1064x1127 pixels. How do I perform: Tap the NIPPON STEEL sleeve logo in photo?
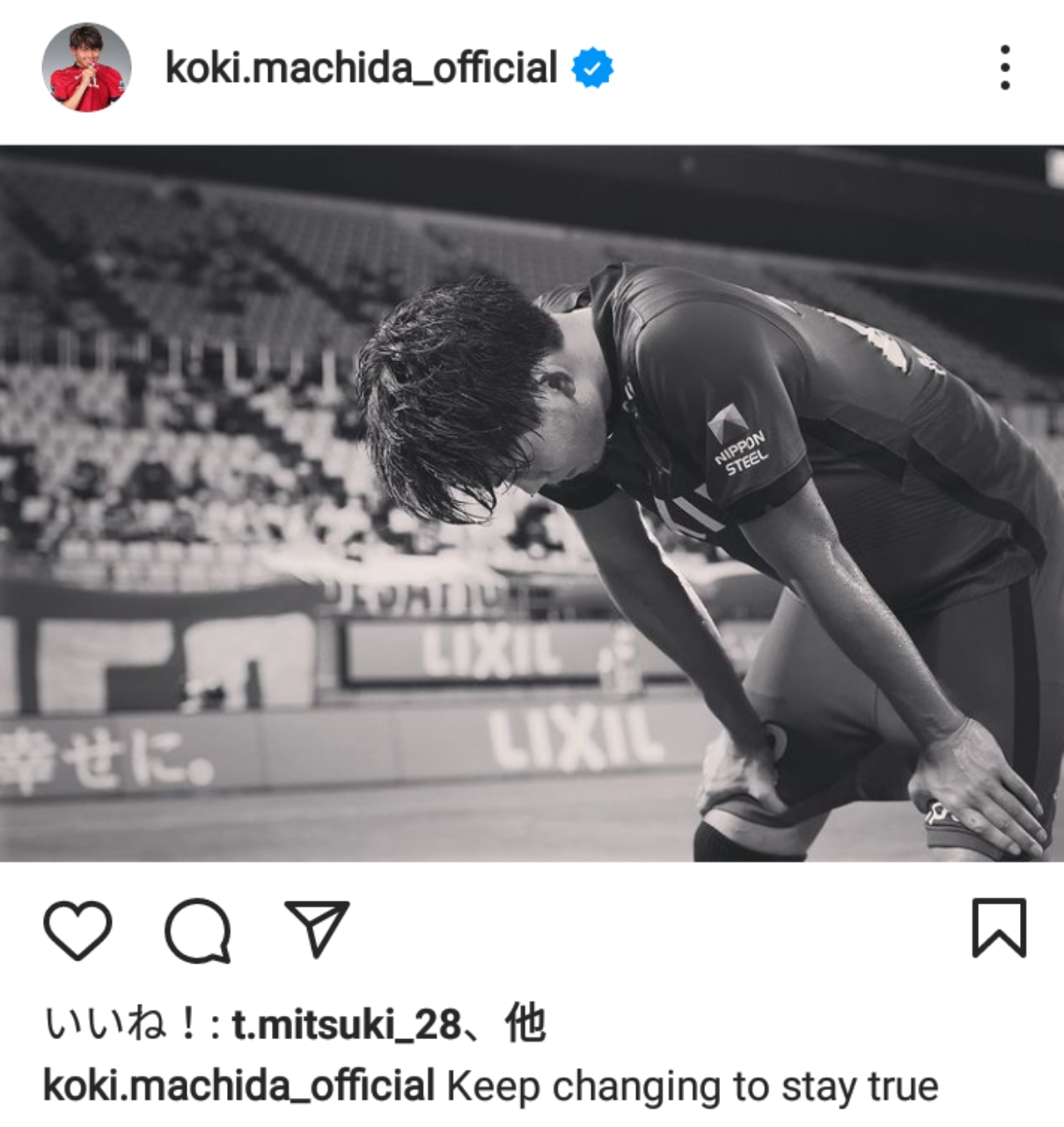pos(738,442)
